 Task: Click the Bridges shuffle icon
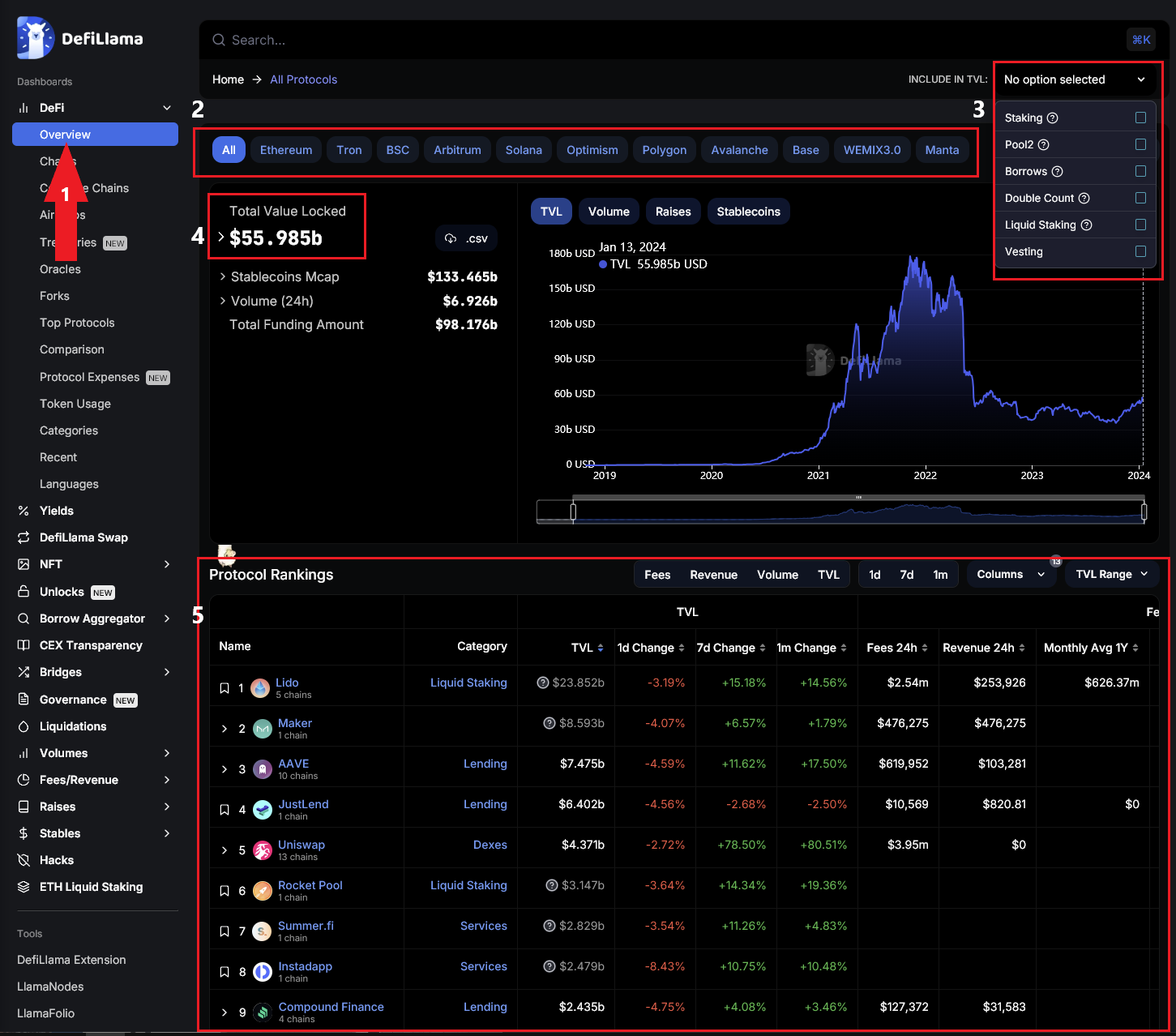pyautogui.click(x=24, y=672)
